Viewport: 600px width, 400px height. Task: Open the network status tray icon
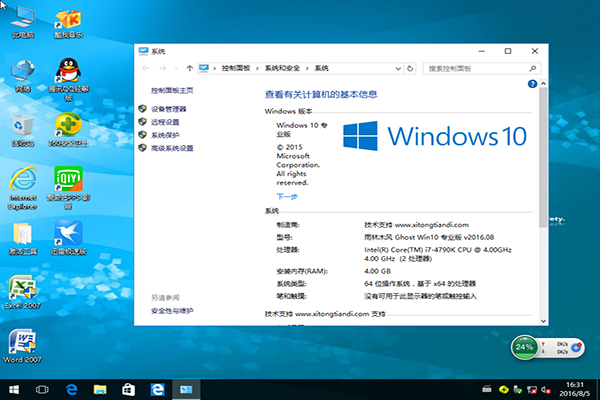(x=532, y=390)
